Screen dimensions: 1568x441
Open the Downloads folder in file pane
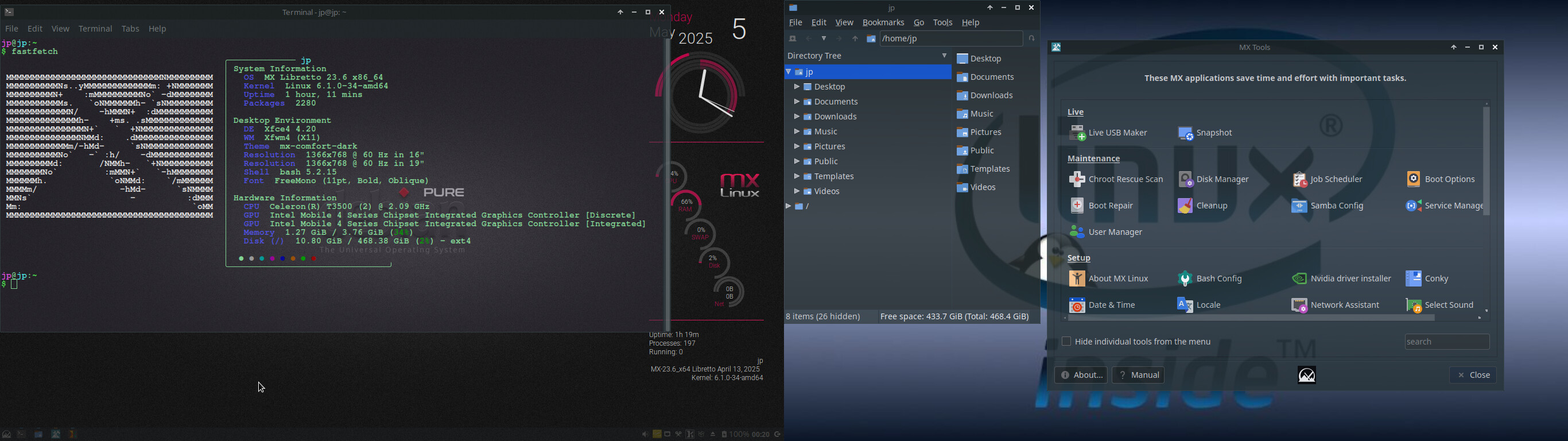point(985,96)
